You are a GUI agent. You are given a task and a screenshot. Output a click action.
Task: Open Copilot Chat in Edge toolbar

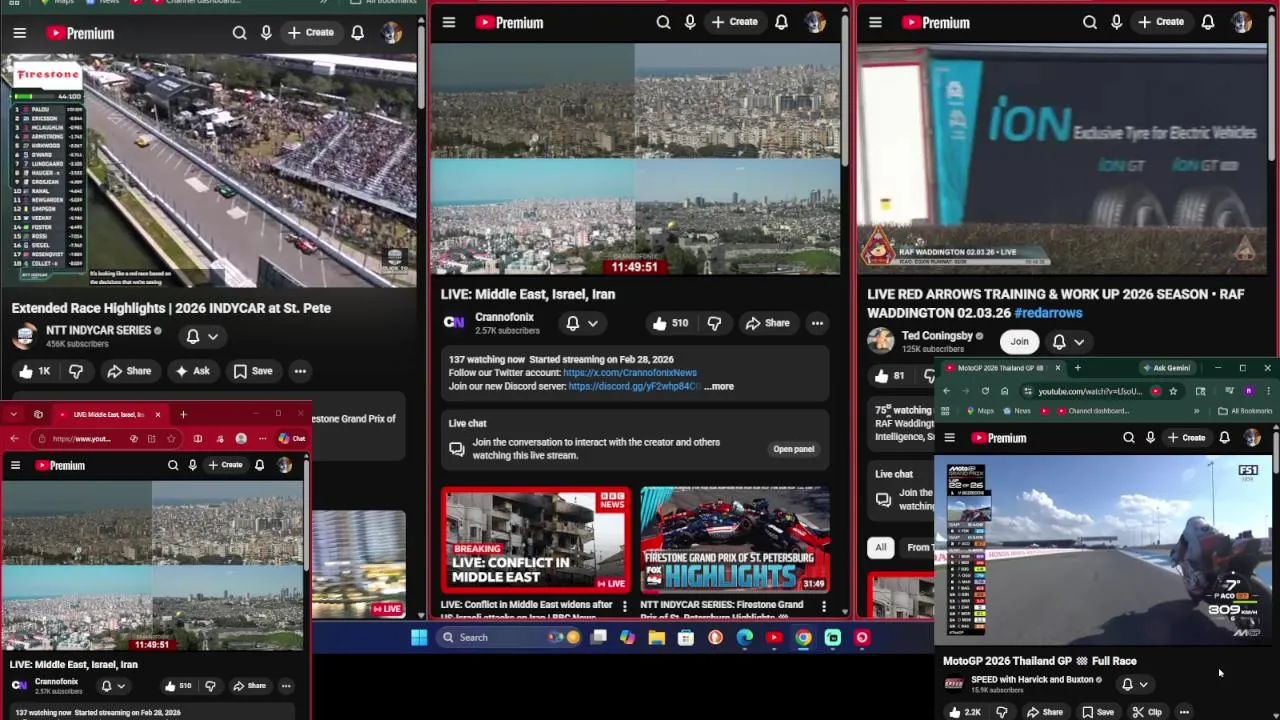coord(292,438)
